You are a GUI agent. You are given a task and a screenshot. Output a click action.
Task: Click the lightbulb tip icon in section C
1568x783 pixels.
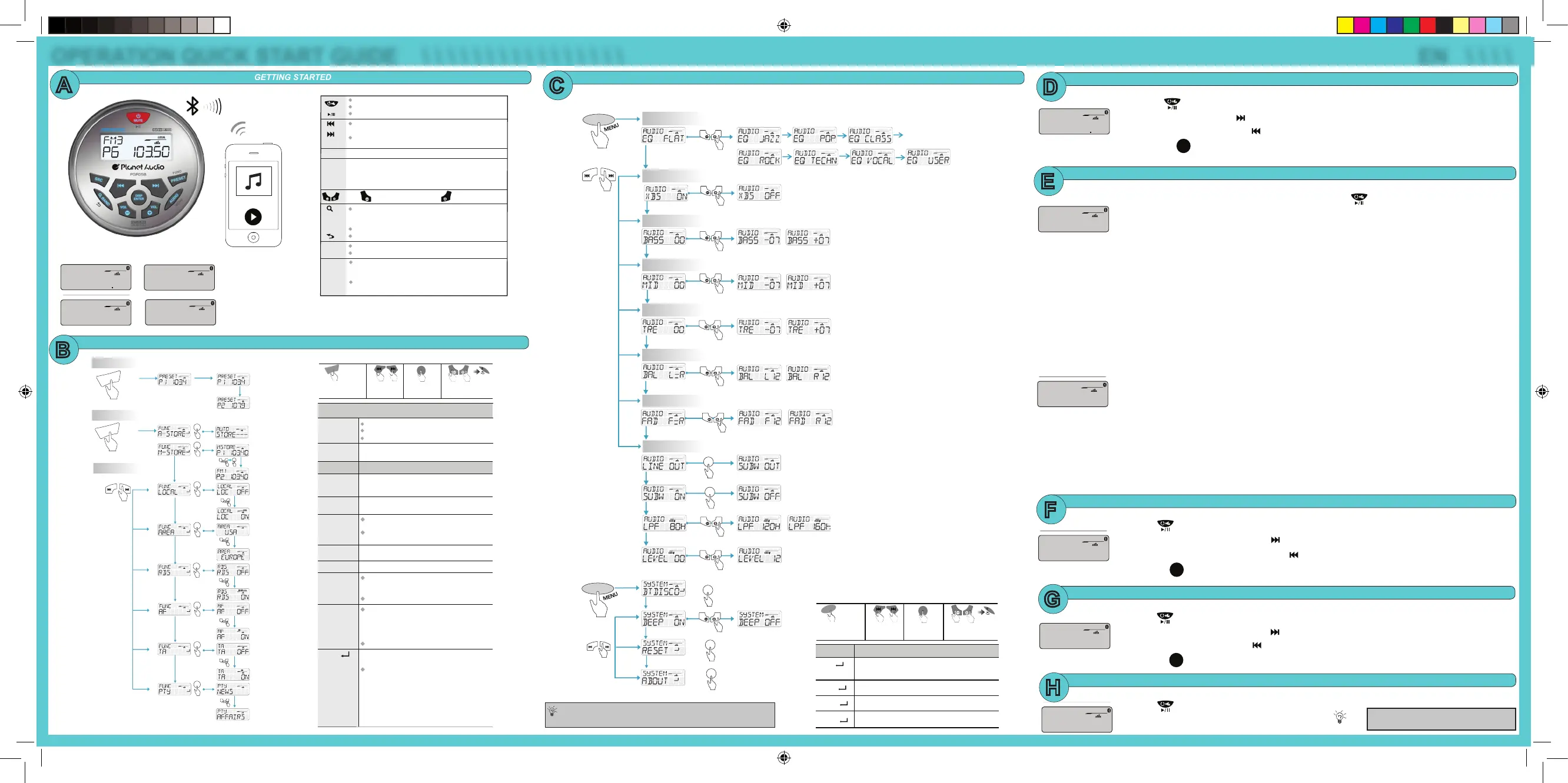(x=553, y=710)
